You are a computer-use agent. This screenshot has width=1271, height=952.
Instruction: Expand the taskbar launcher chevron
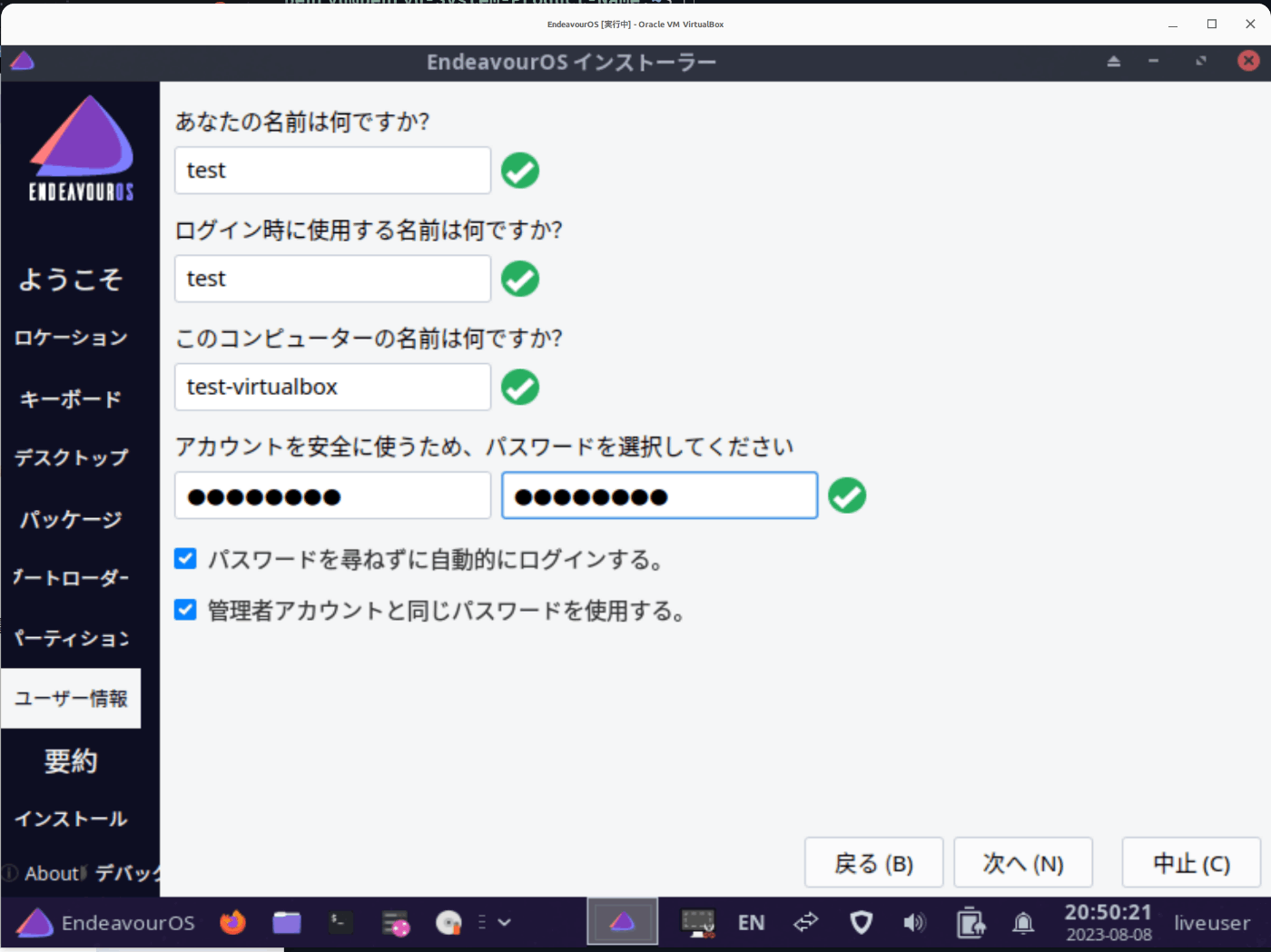505,922
